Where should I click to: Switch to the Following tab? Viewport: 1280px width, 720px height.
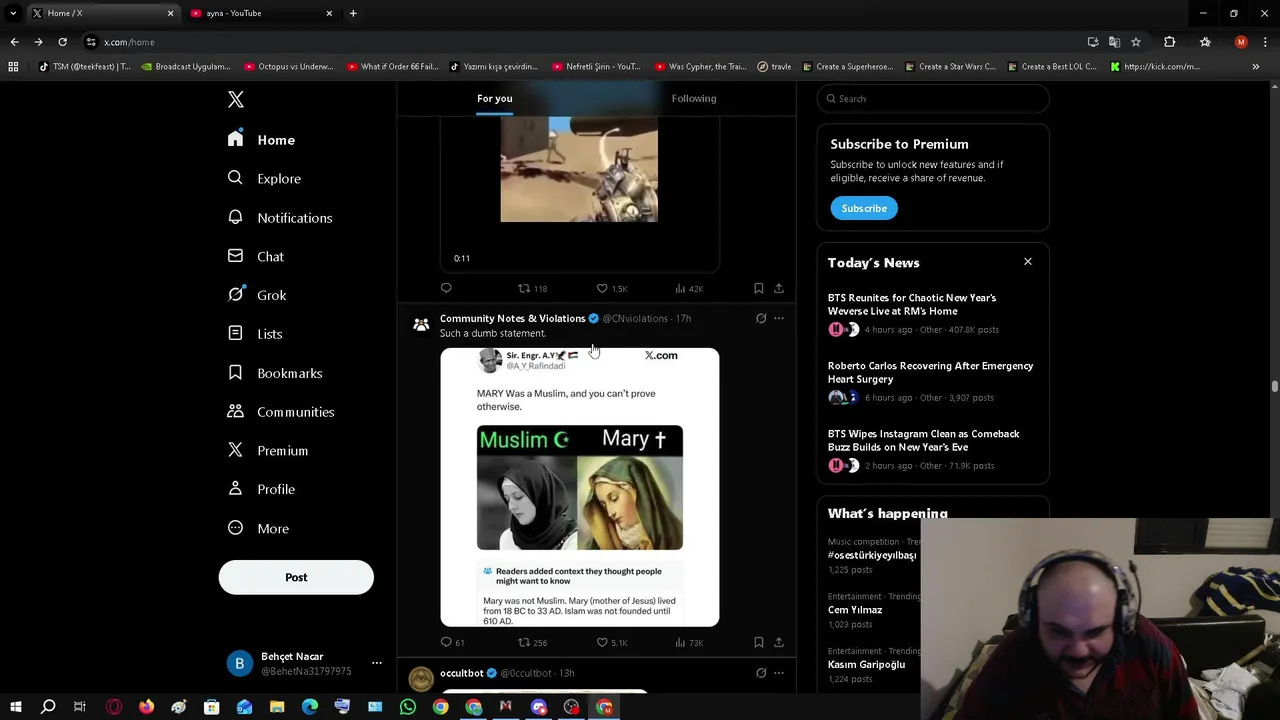[x=694, y=98]
